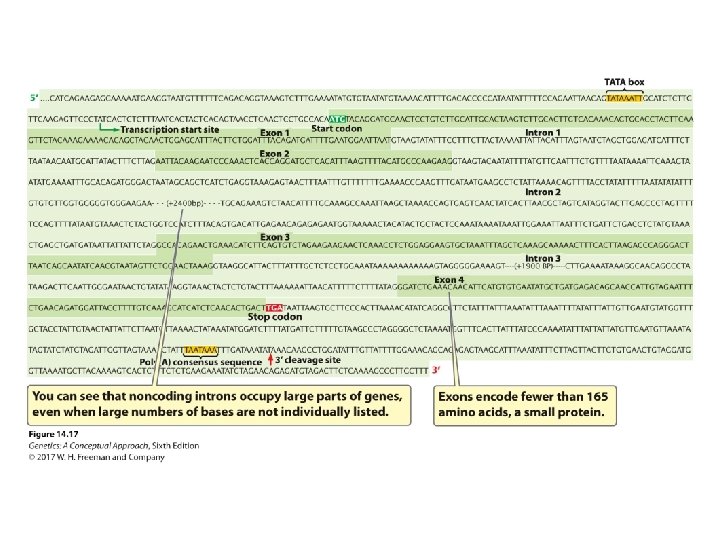The image size is (720, 540).
Task: Click the "TATA box" label
Action: click(x=624, y=82)
